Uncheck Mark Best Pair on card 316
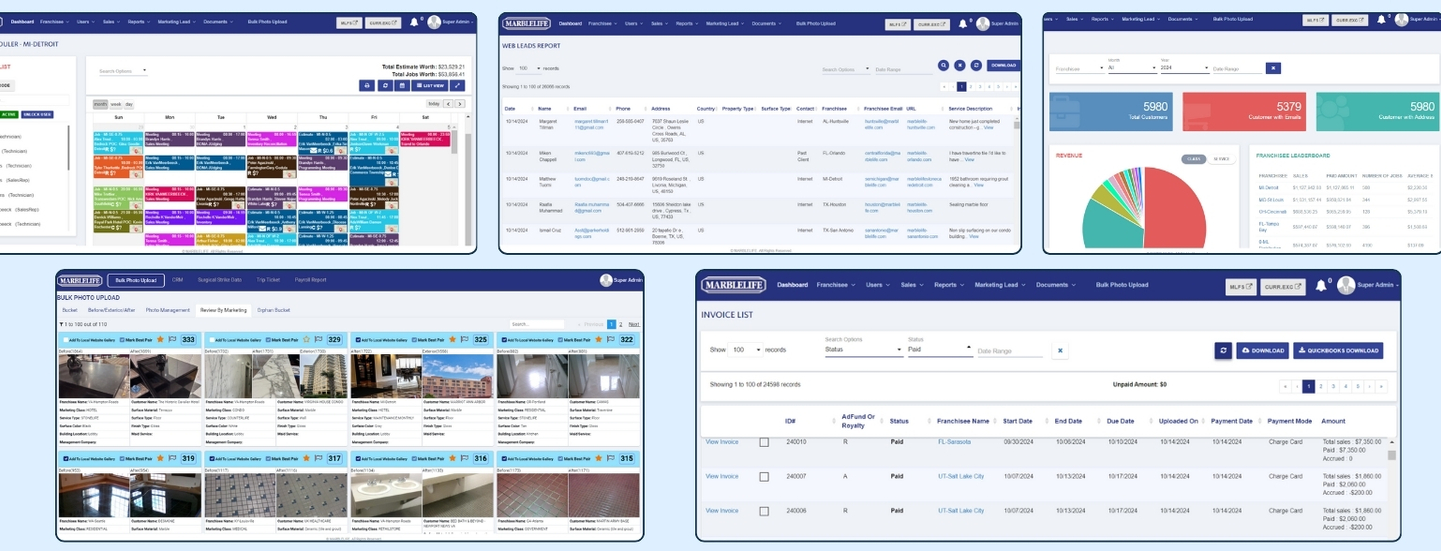Screen dimensions: 1441x551 pyautogui.click(x=416, y=458)
